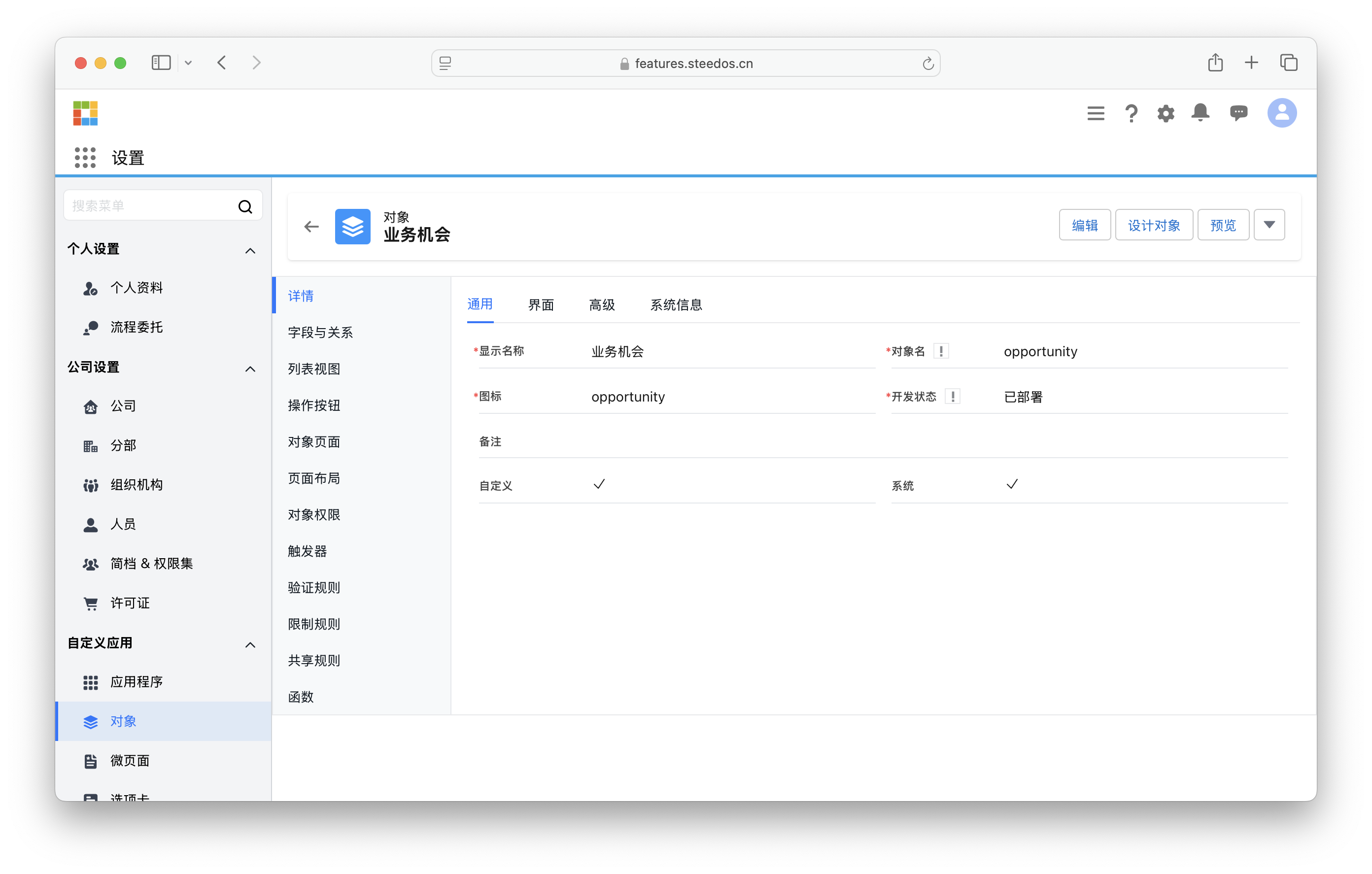Show Safari tab overview icon

click(1288, 62)
